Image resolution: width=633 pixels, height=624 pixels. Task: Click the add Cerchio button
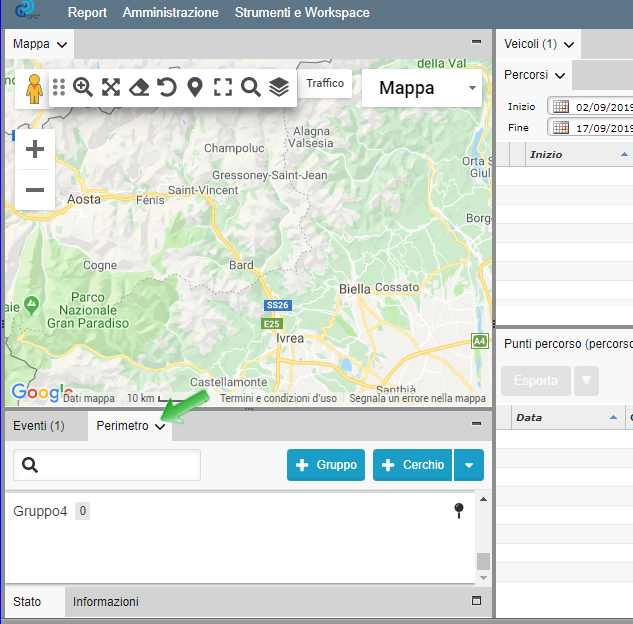(x=412, y=465)
